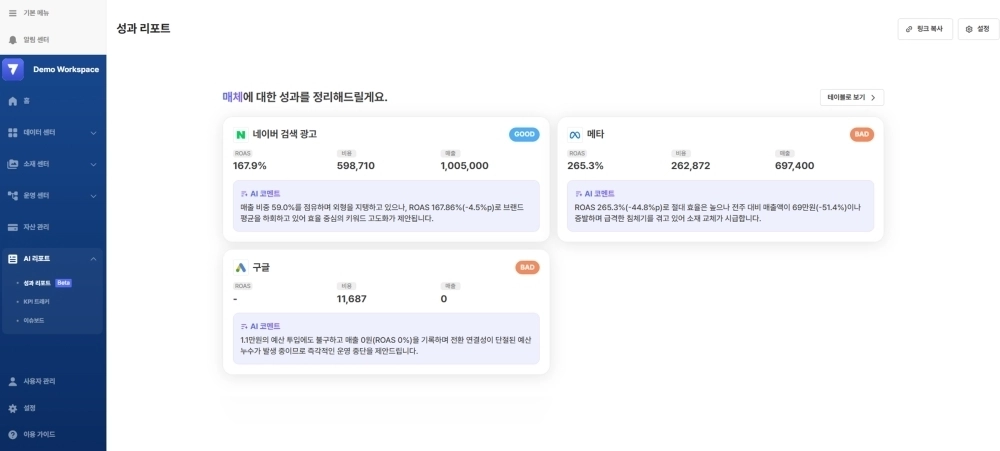Click the 테이블로 보기 button
The image size is (1000, 451).
tap(851, 98)
